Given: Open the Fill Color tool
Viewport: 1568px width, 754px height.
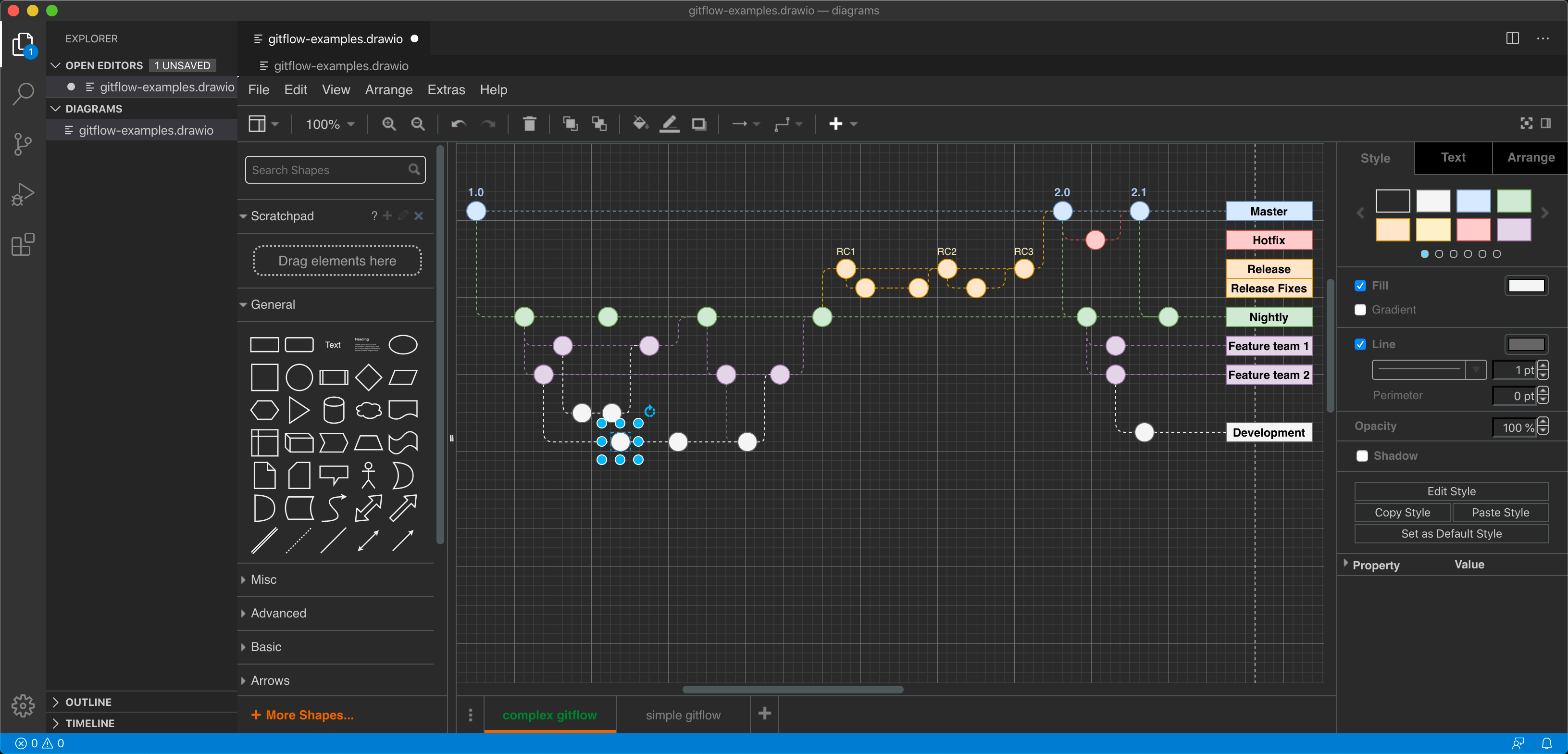Looking at the screenshot, I should pyautogui.click(x=639, y=124).
